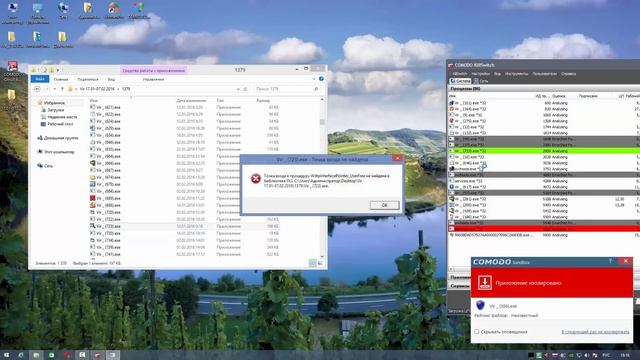Switch Explorer to details view icon
This screenshot has height=360, width=640.
click(x=313, y=263)
